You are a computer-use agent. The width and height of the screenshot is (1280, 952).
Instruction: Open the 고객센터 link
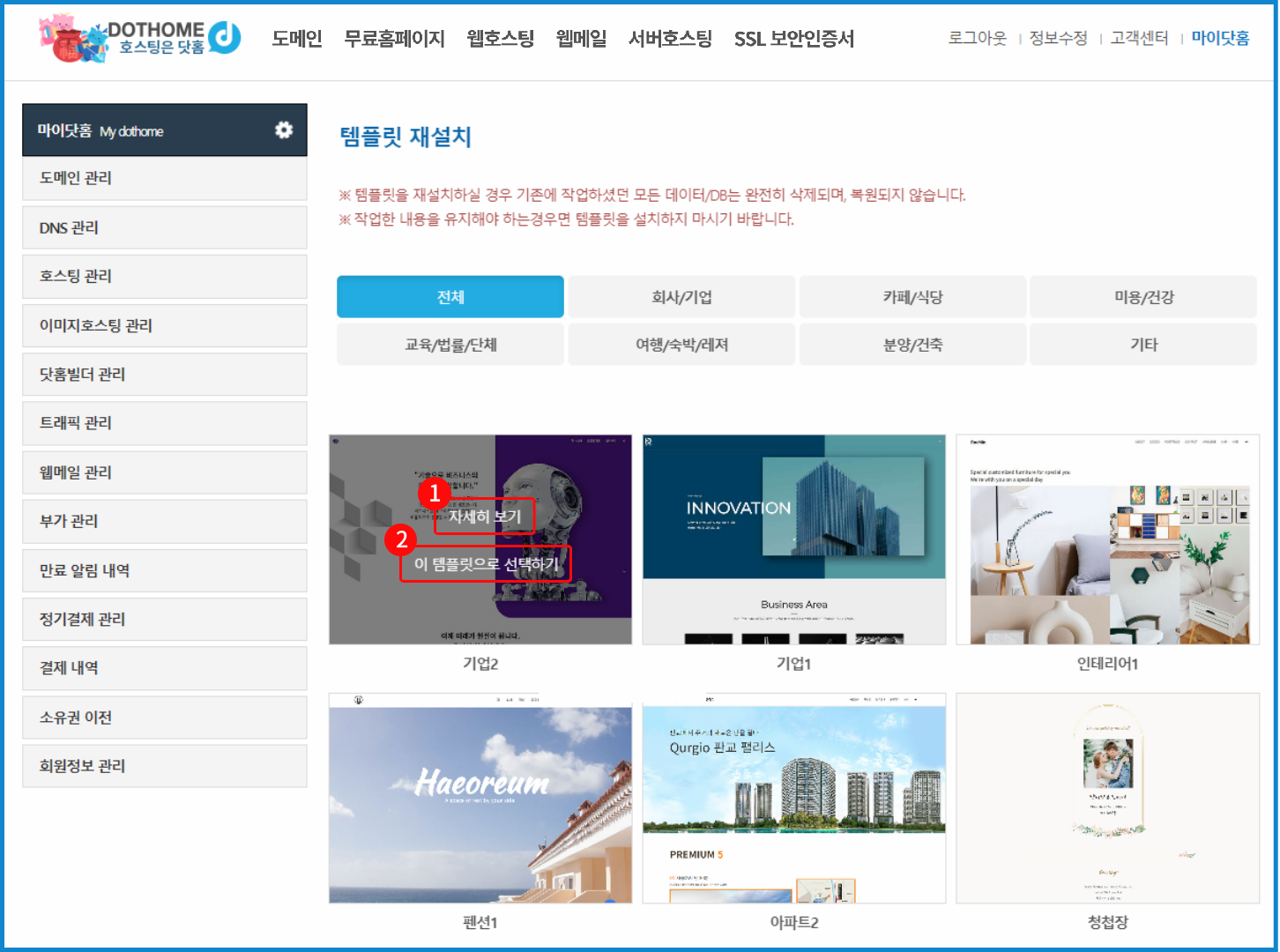[1139, 38]
